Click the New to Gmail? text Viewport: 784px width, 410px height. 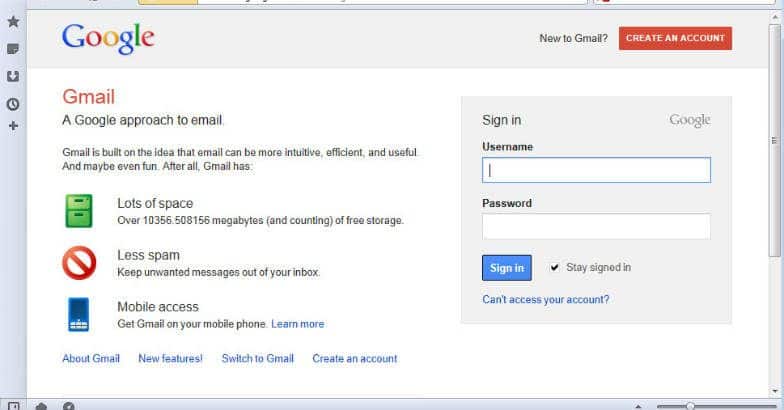[574, 38]
